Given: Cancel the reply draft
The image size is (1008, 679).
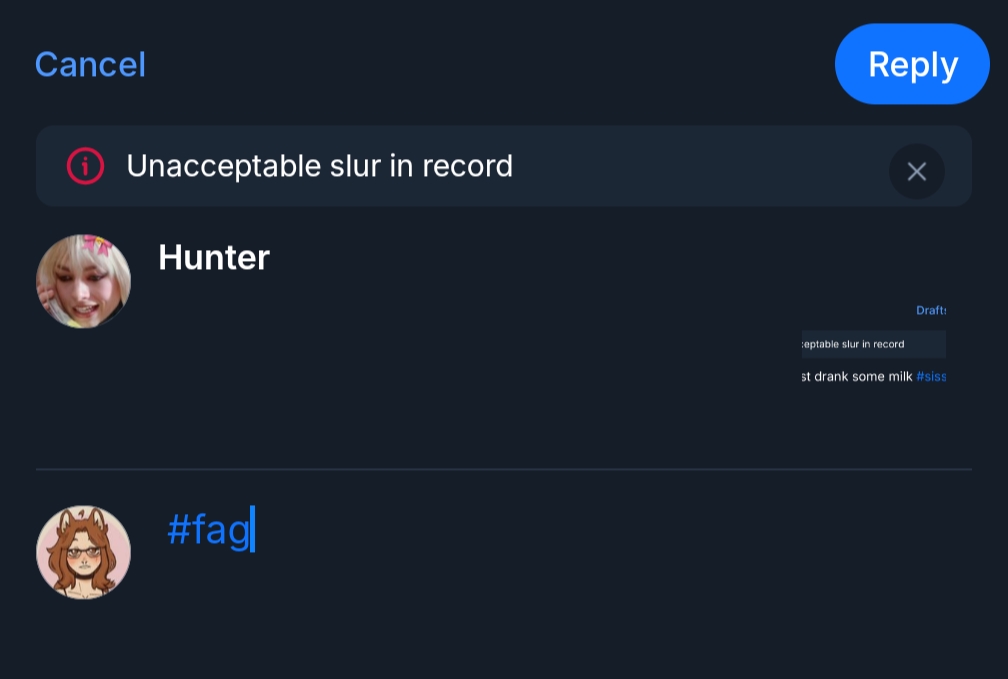Looking at the screenshot, I should (90, 65).
